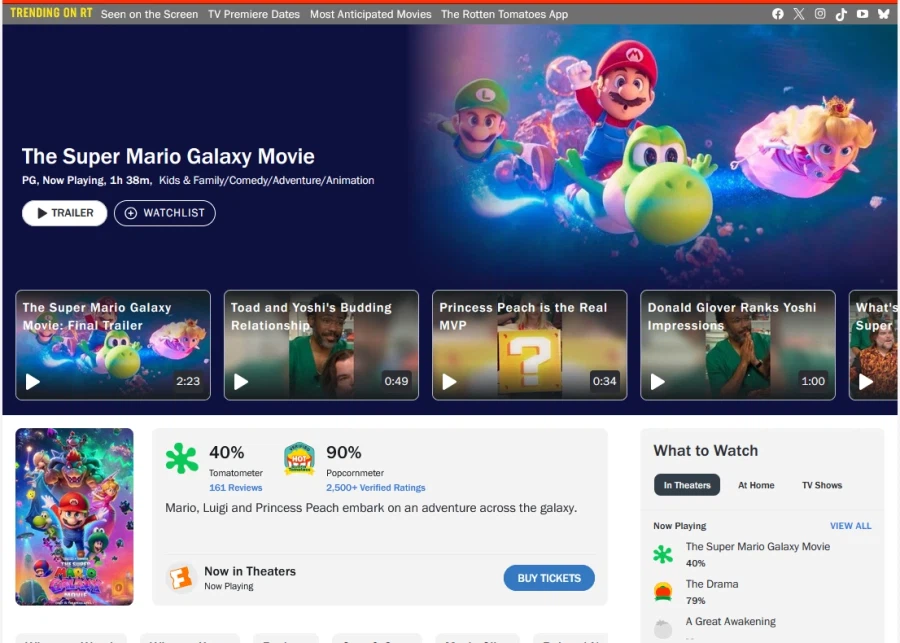Image resolution: width=900 pixels, height=643 pixels.
Task: Open the 161 Reviews link
Action: pos(235,488)
